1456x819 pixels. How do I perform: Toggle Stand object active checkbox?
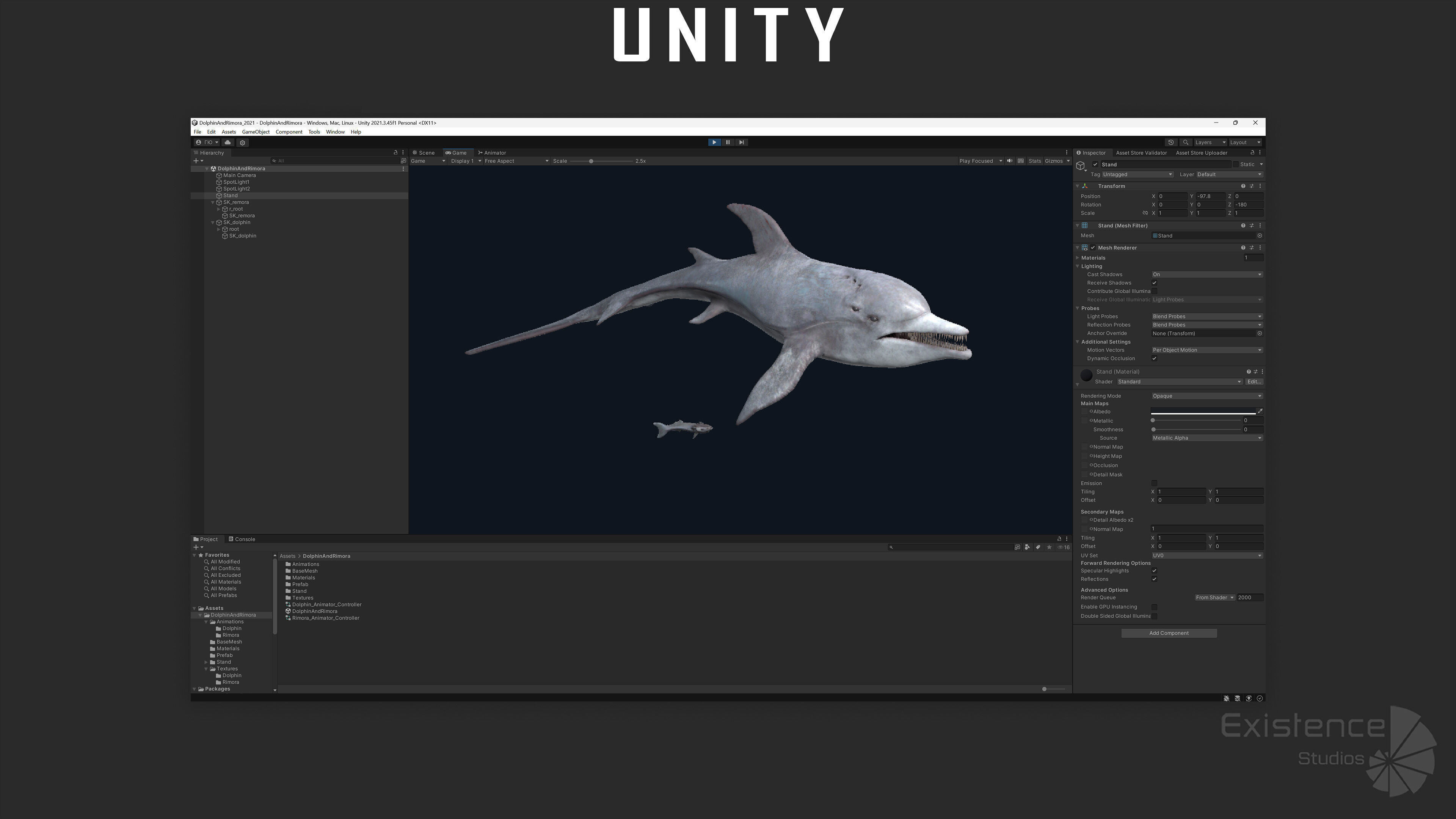click(x=1095, y=165)
